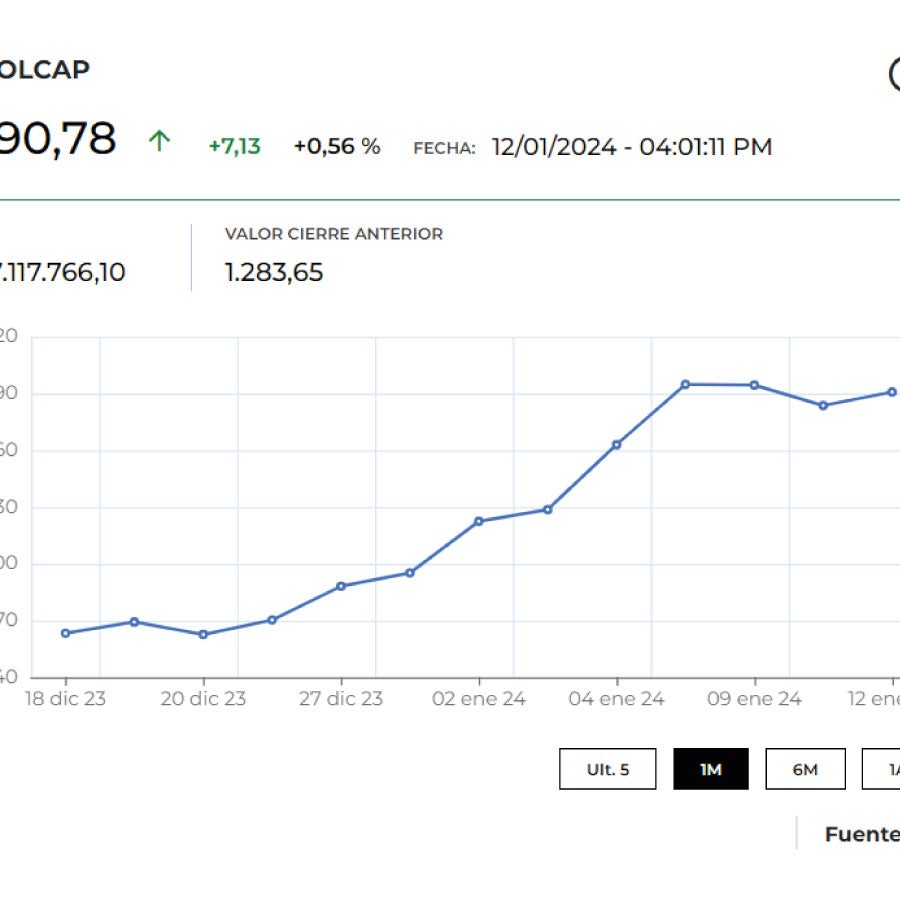Switch chart to the 1M range
Viewport: 900px width, 900px height.
(711, 769)
